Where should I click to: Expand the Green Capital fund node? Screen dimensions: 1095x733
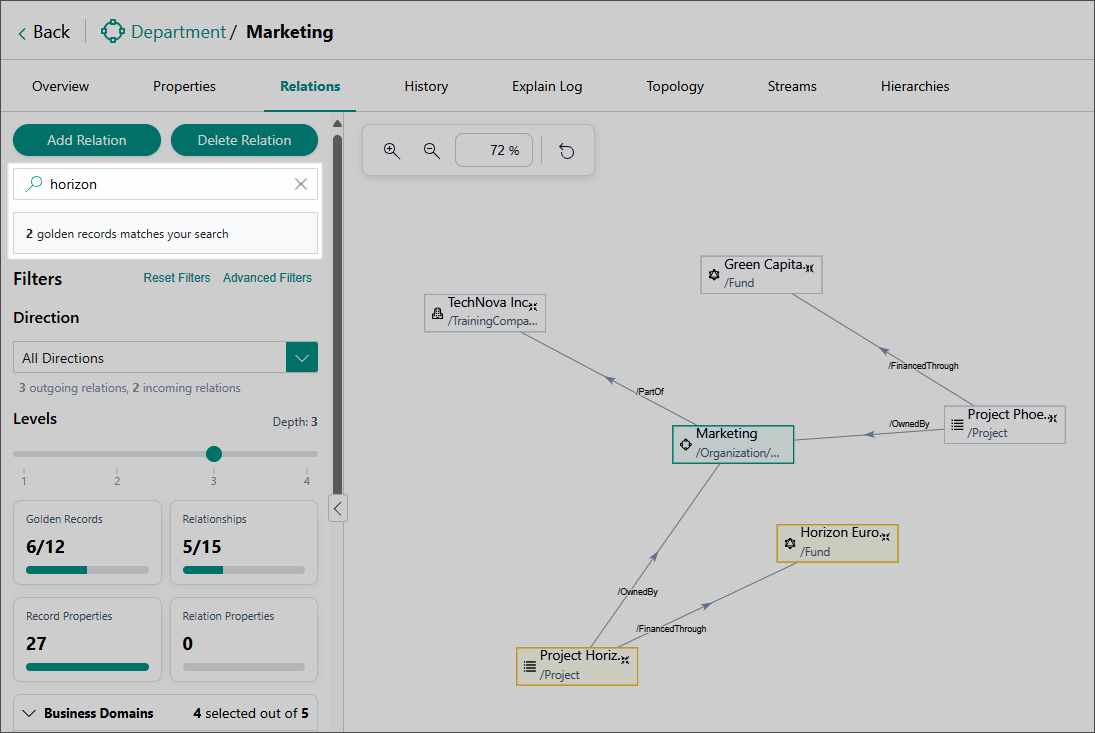pos(809,268)
